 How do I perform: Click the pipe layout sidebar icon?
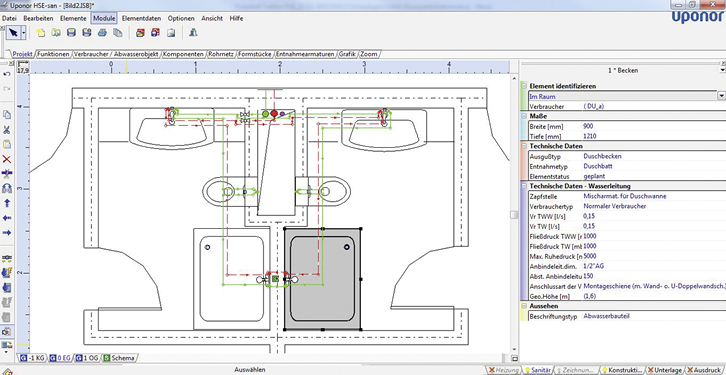tap(6, 258)
